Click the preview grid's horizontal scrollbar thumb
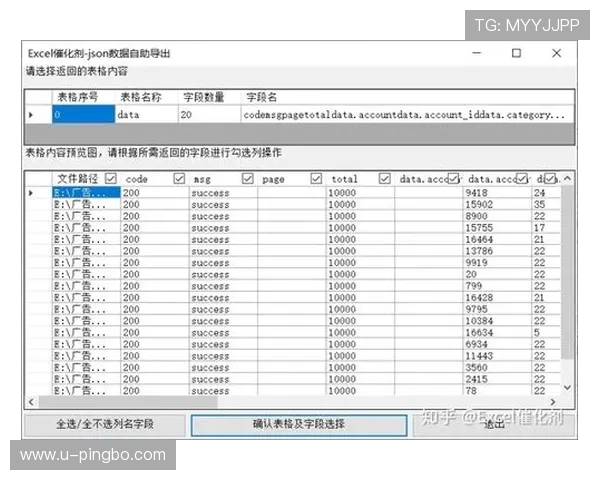 click(128, 402)
